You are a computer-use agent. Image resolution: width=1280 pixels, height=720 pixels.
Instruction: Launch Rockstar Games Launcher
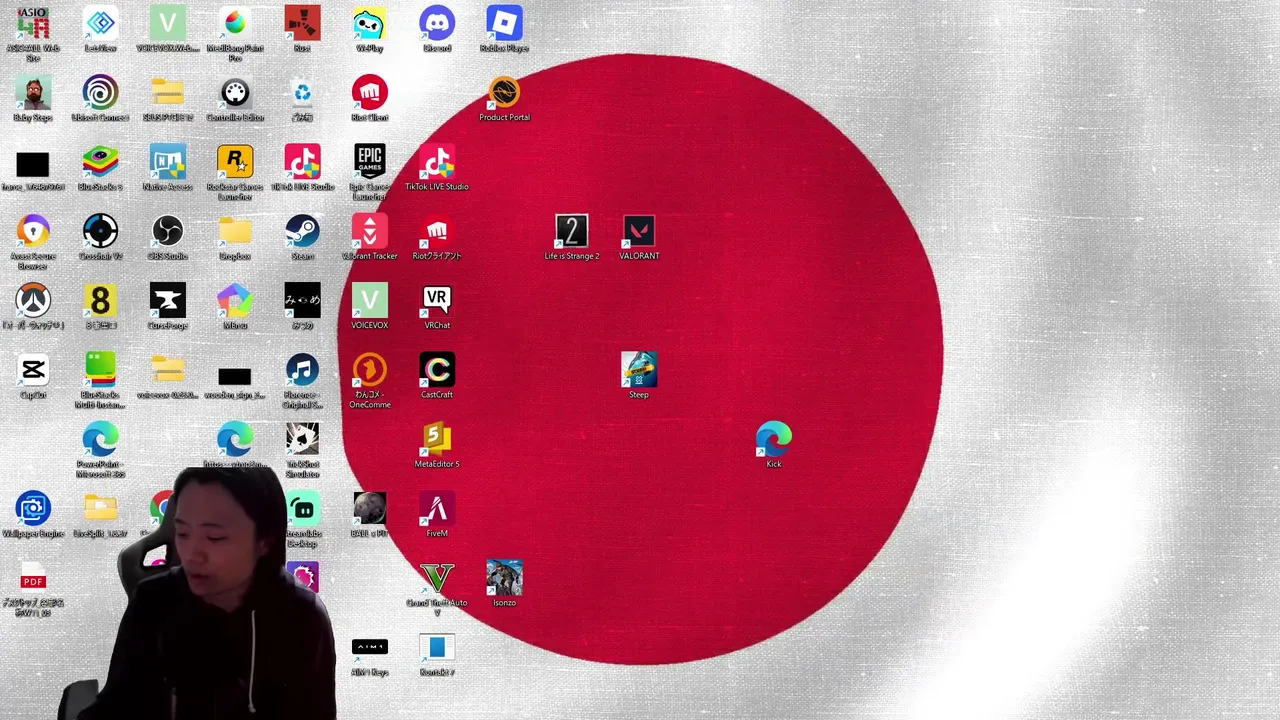235,162
